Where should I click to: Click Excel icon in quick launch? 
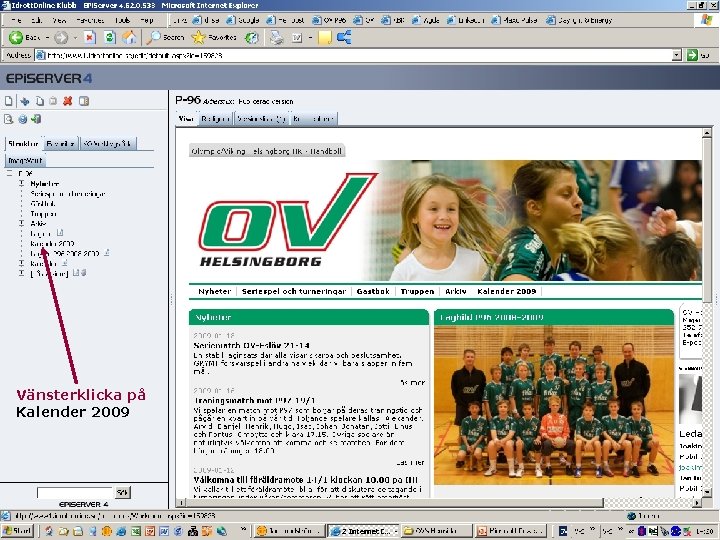[135, 531]
